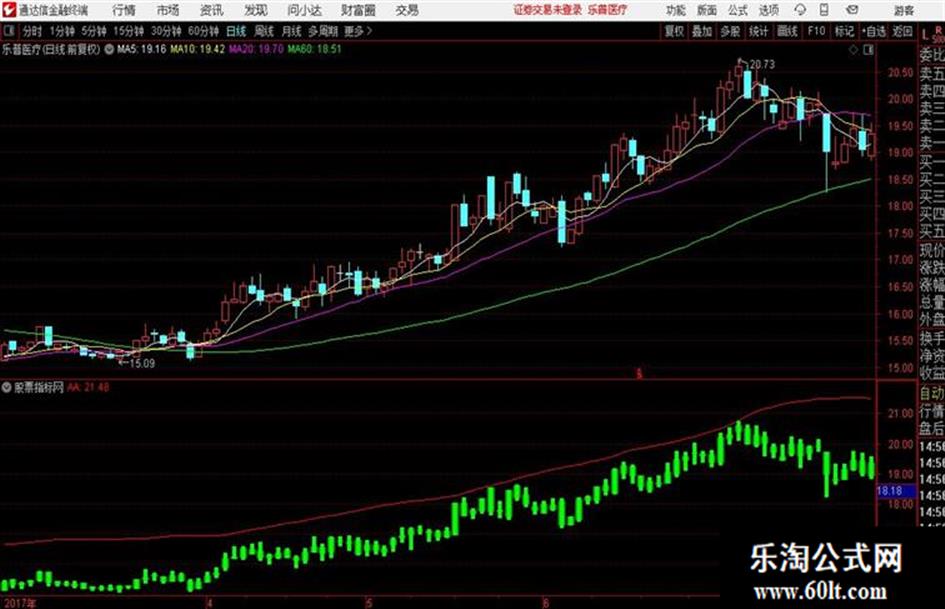The width and height of the screenshot is (945, 609).
Task: Open the 行情 menu
Action: coord(124,10)
